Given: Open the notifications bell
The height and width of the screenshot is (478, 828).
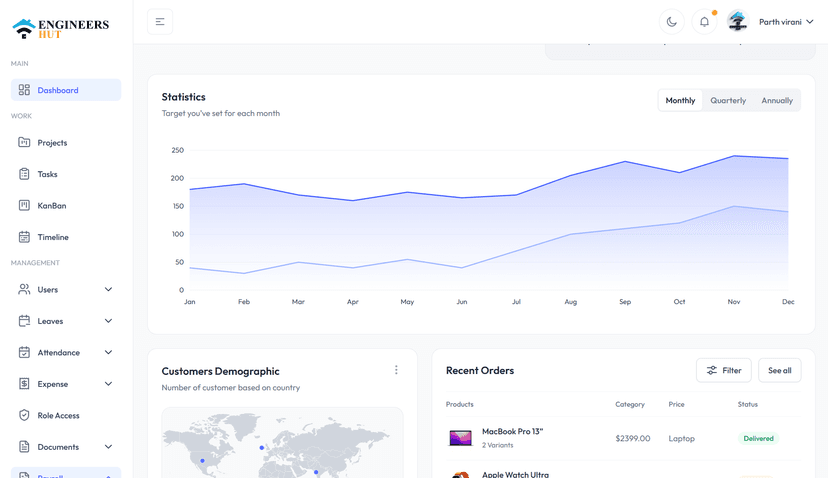Looking at the screenshot, I should pyautogui.click(x=704, y=22).
